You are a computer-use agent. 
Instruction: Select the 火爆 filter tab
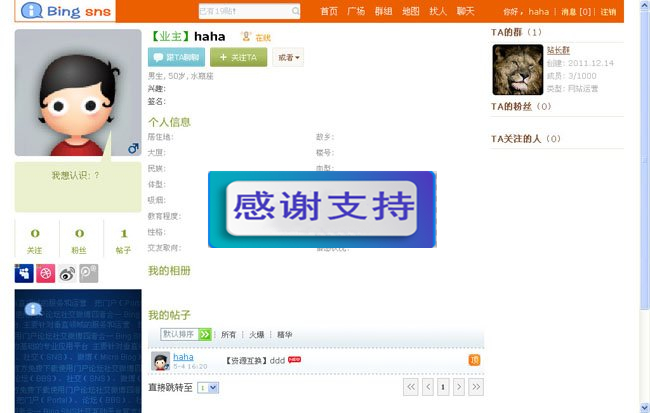(257, 335)
